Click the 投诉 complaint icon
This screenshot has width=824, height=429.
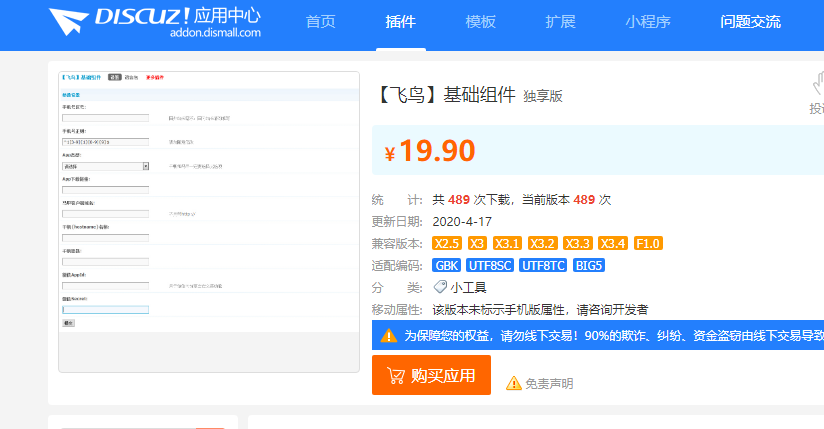pyautogui.click(x=817, y=87)
